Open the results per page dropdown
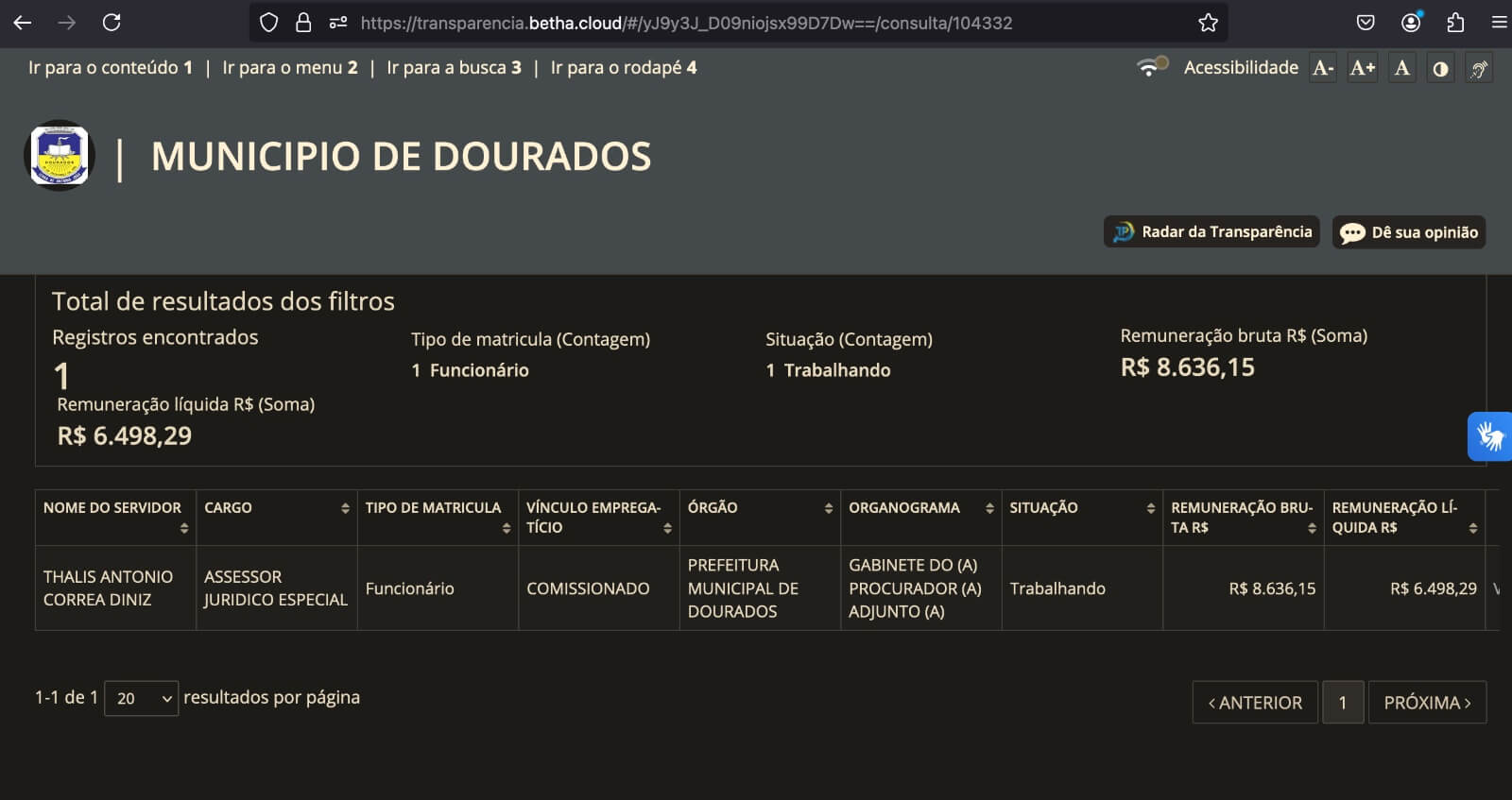Screen dimensions: 1512x800 [x=141, y=698]
